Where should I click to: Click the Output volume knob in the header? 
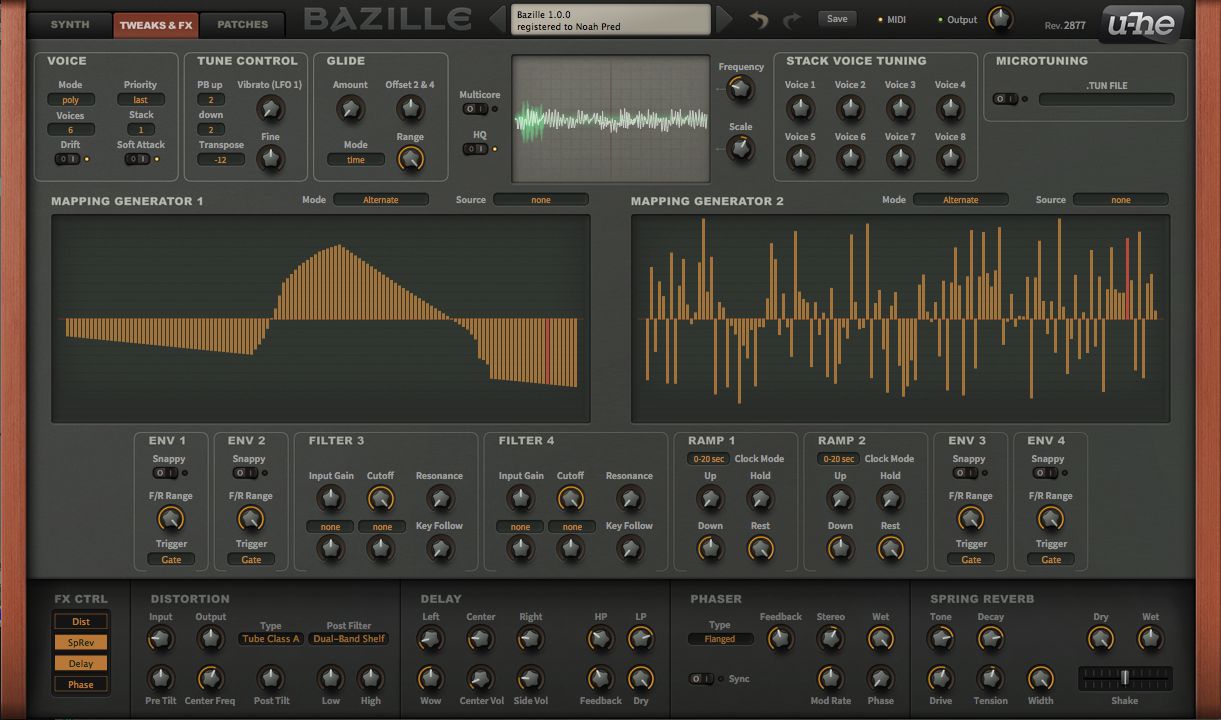999,19
